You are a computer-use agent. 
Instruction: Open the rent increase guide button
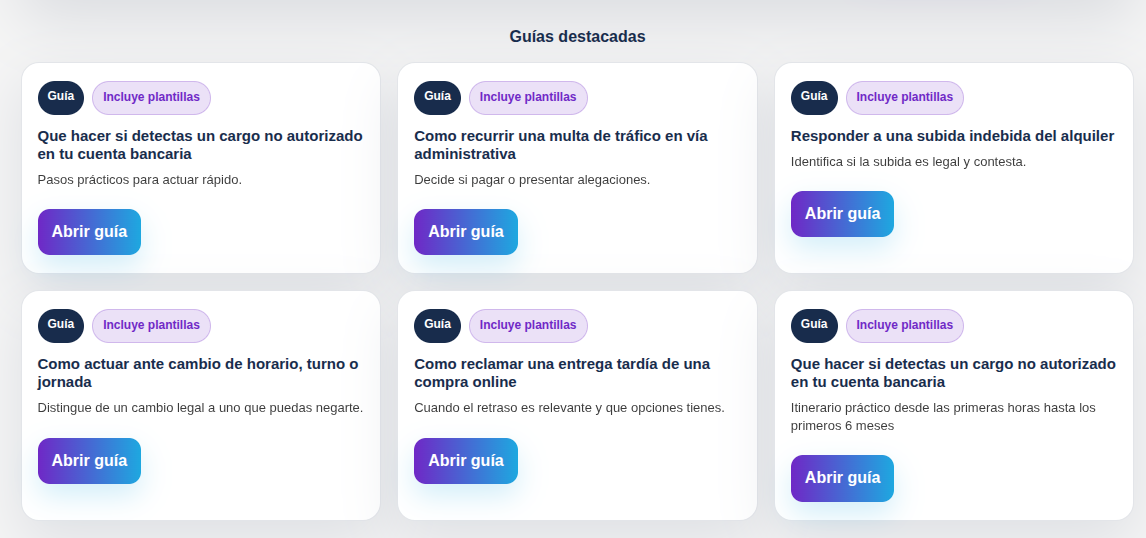coord(842,213)
